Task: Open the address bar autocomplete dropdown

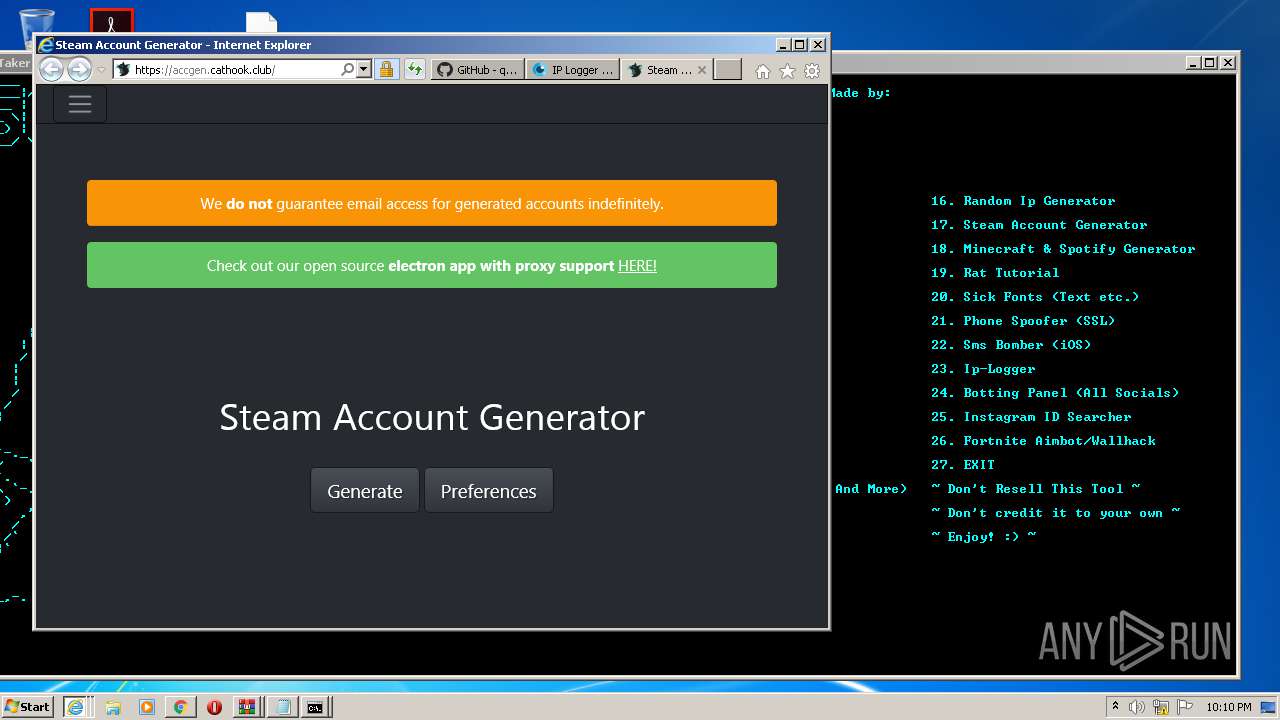Action: (363, 70)
